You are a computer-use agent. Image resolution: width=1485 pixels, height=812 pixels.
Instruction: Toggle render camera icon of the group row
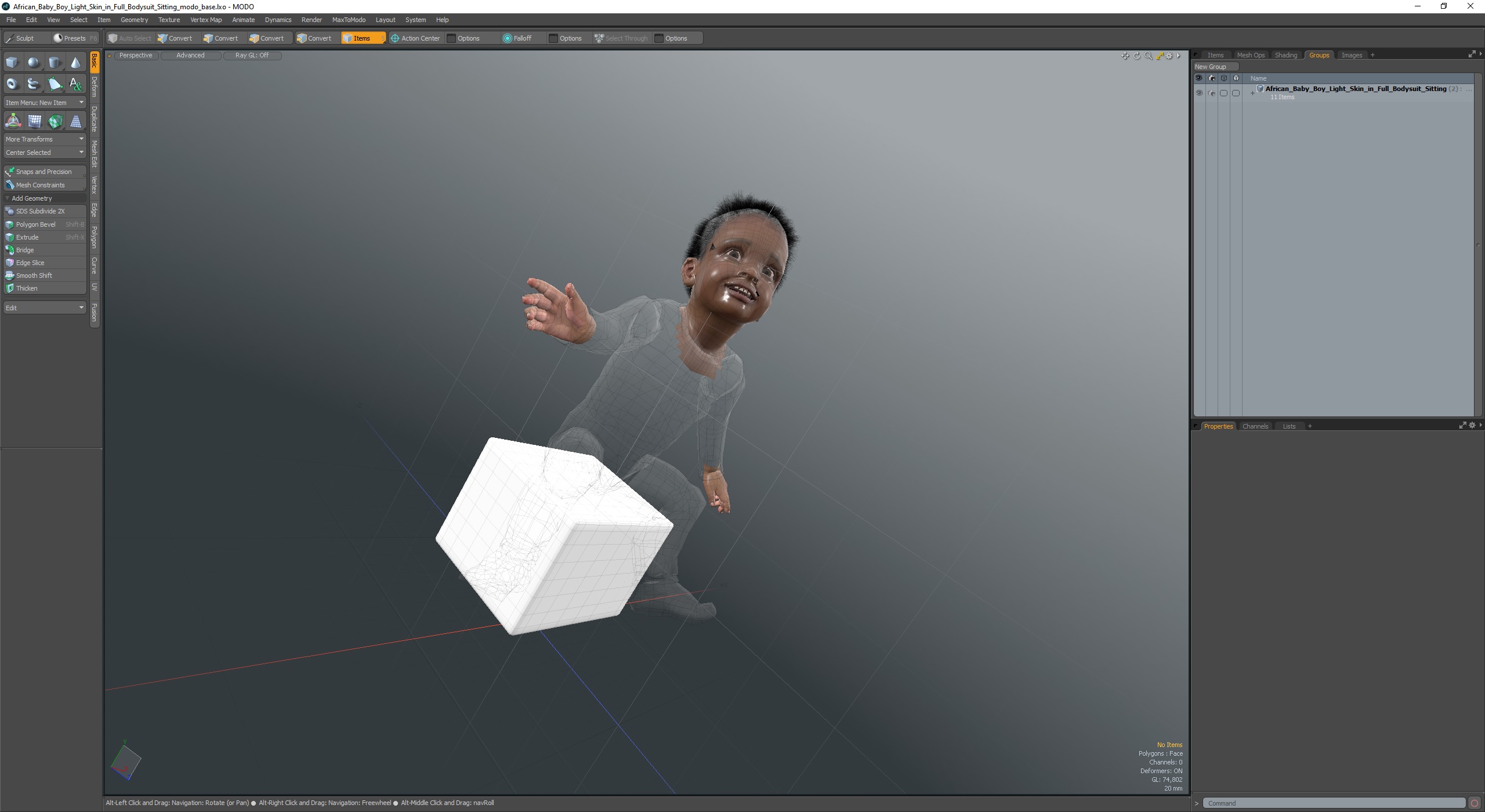coord(1211,93)
